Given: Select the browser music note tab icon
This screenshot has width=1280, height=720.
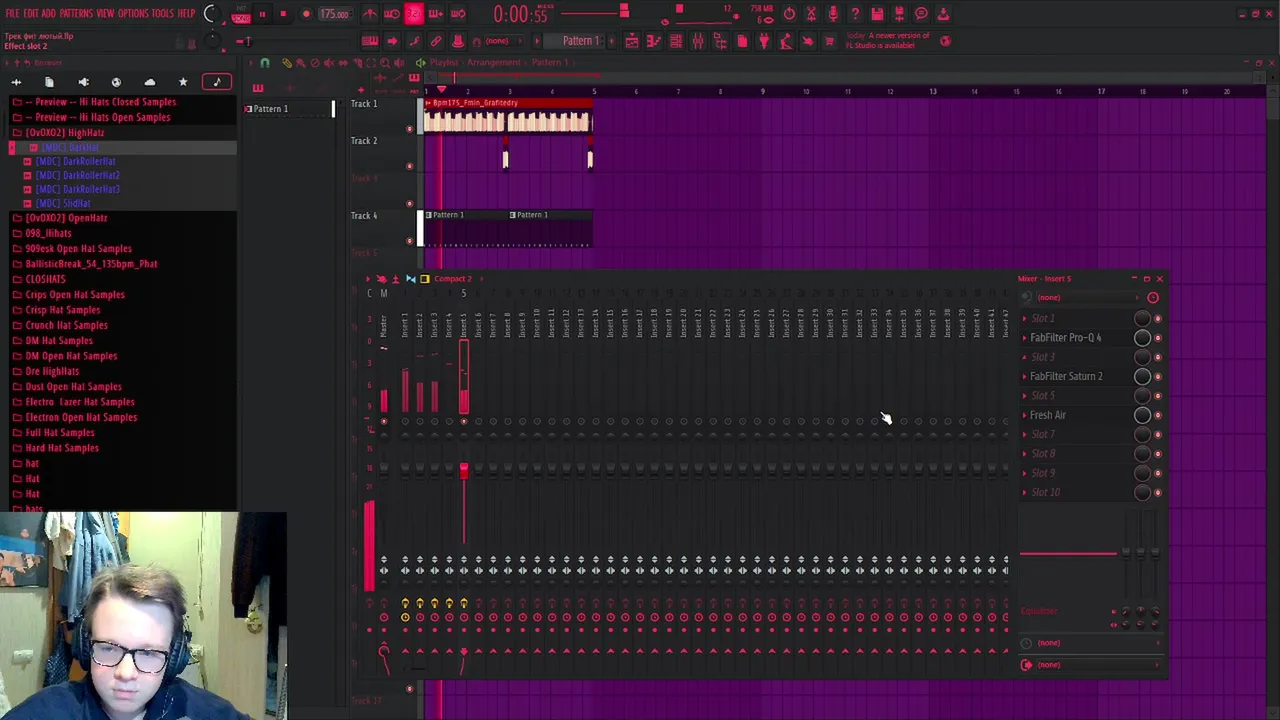Looking at the screenshot, I should (x=217, y=82).
